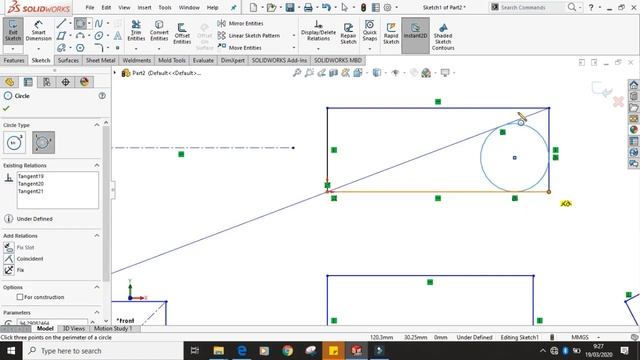Collapse the Parameters section
The width and height of the screenshot is (640, 360).
coord(97,312)
